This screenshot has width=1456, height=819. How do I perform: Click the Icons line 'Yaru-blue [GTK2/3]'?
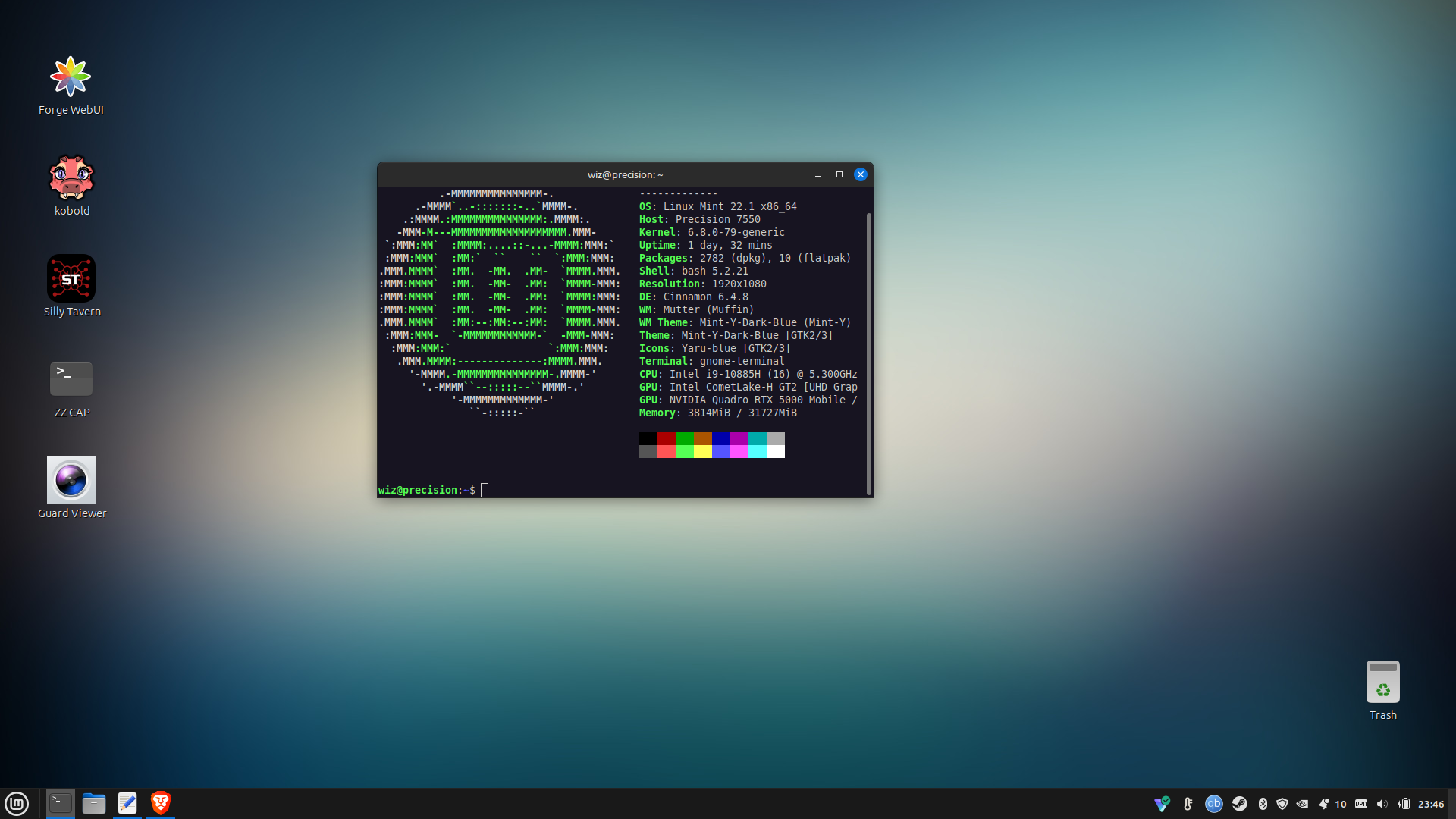pos(714,348)
